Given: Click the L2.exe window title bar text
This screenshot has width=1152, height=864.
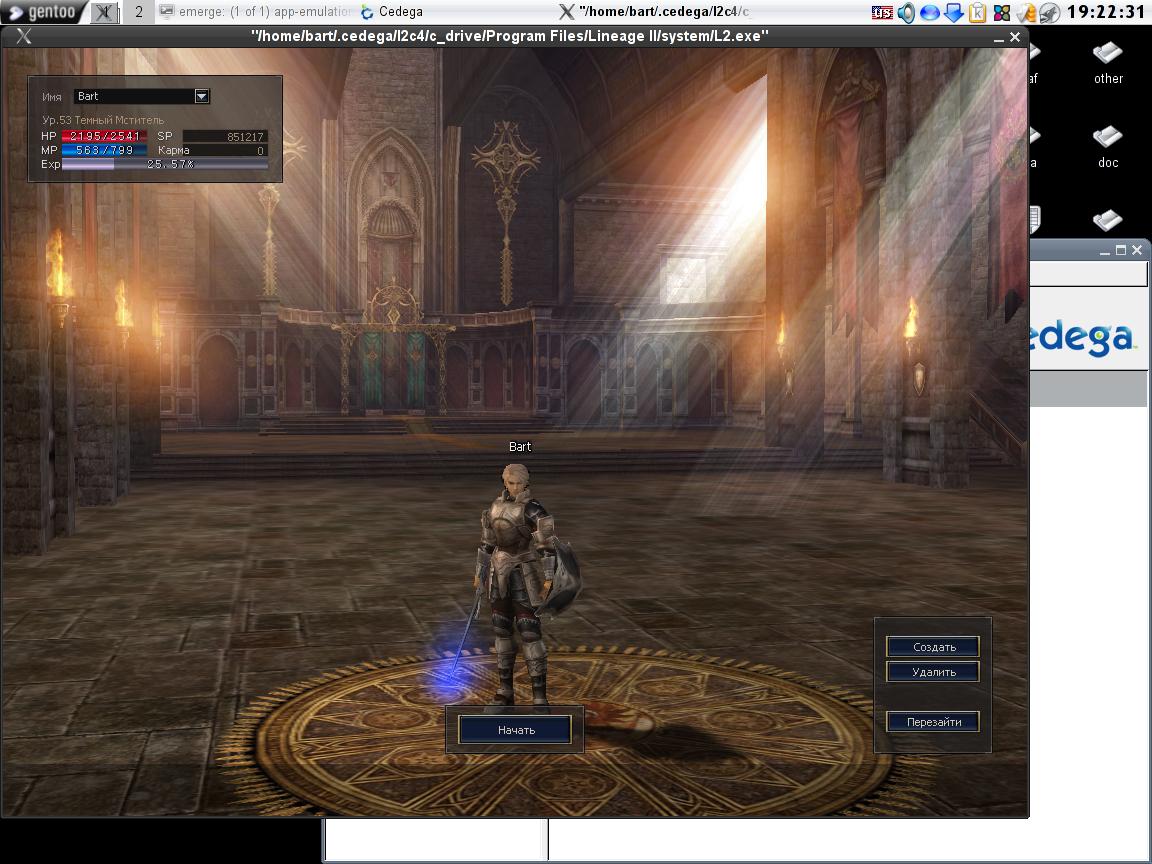Looking at the screenshot, I should (x=510, y=36).
